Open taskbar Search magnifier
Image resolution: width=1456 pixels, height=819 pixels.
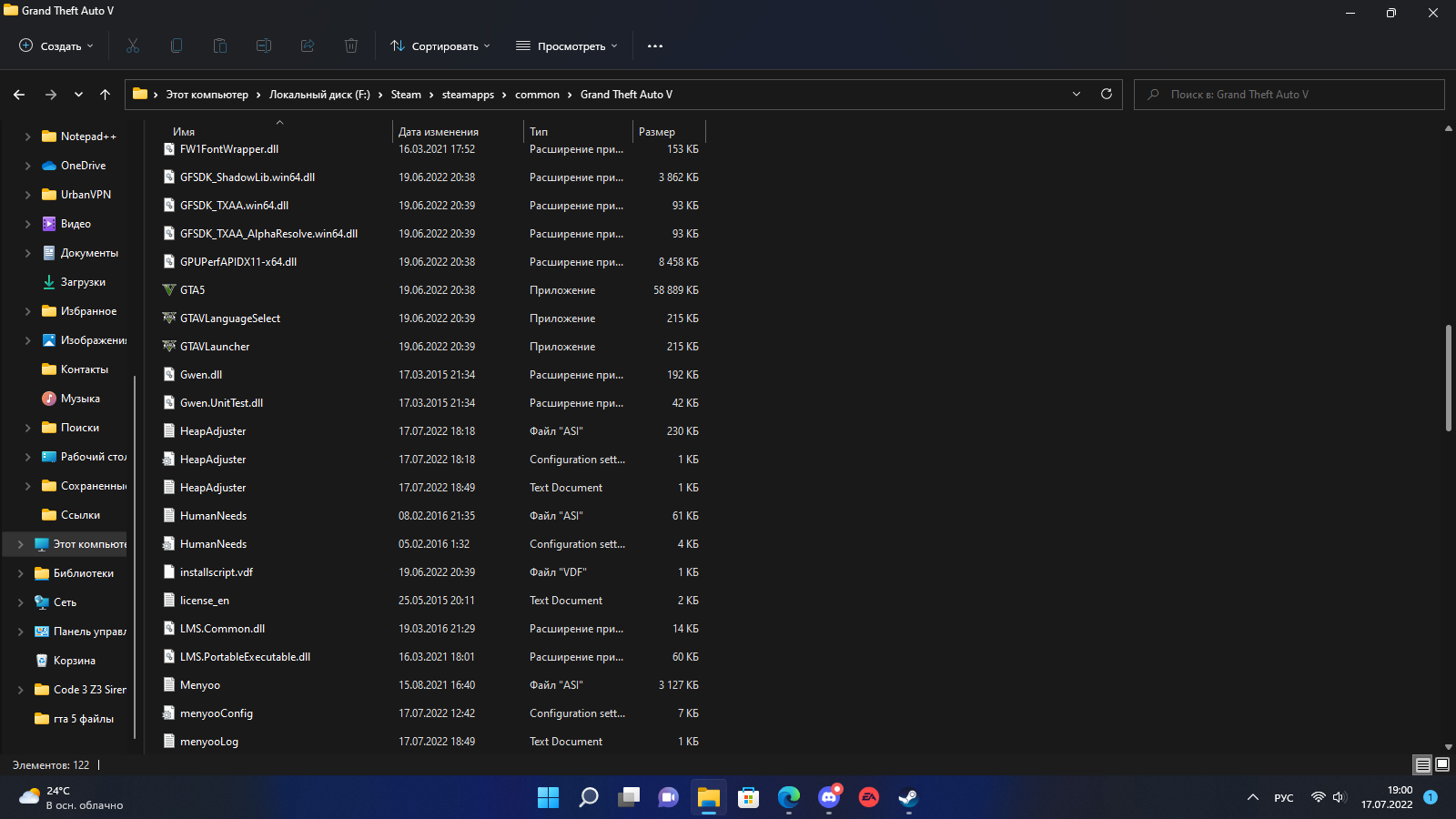589,798
